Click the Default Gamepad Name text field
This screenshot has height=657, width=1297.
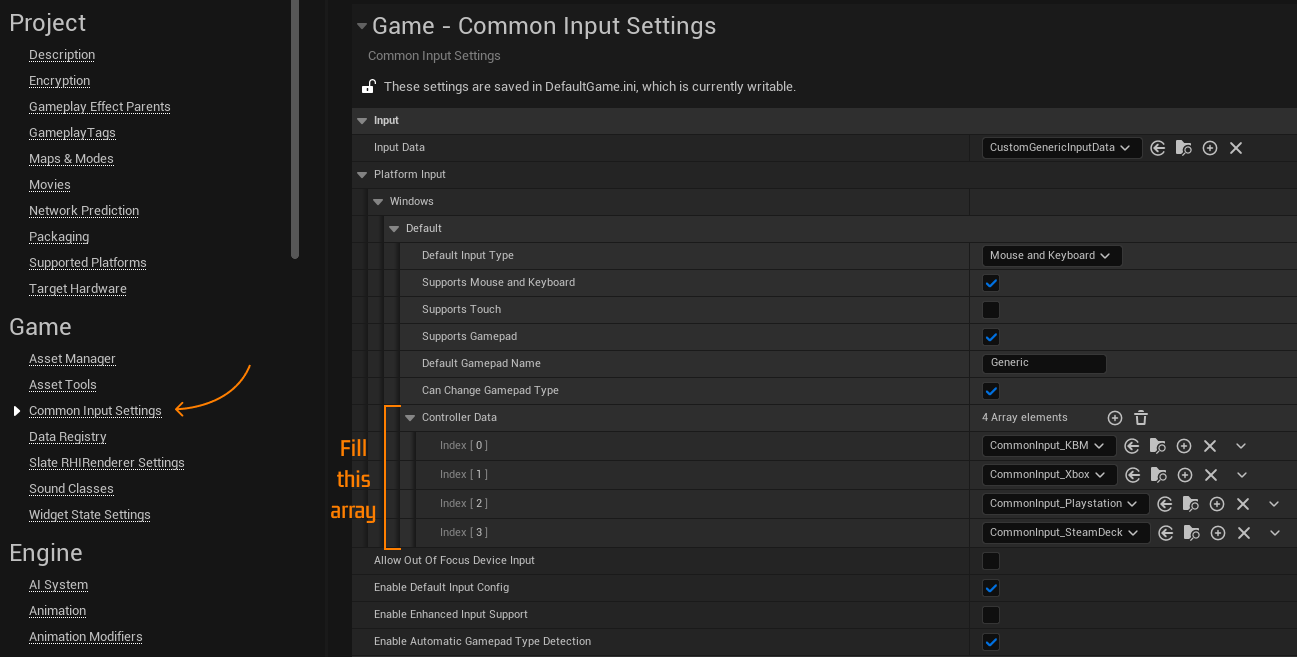pos(1044,364)
